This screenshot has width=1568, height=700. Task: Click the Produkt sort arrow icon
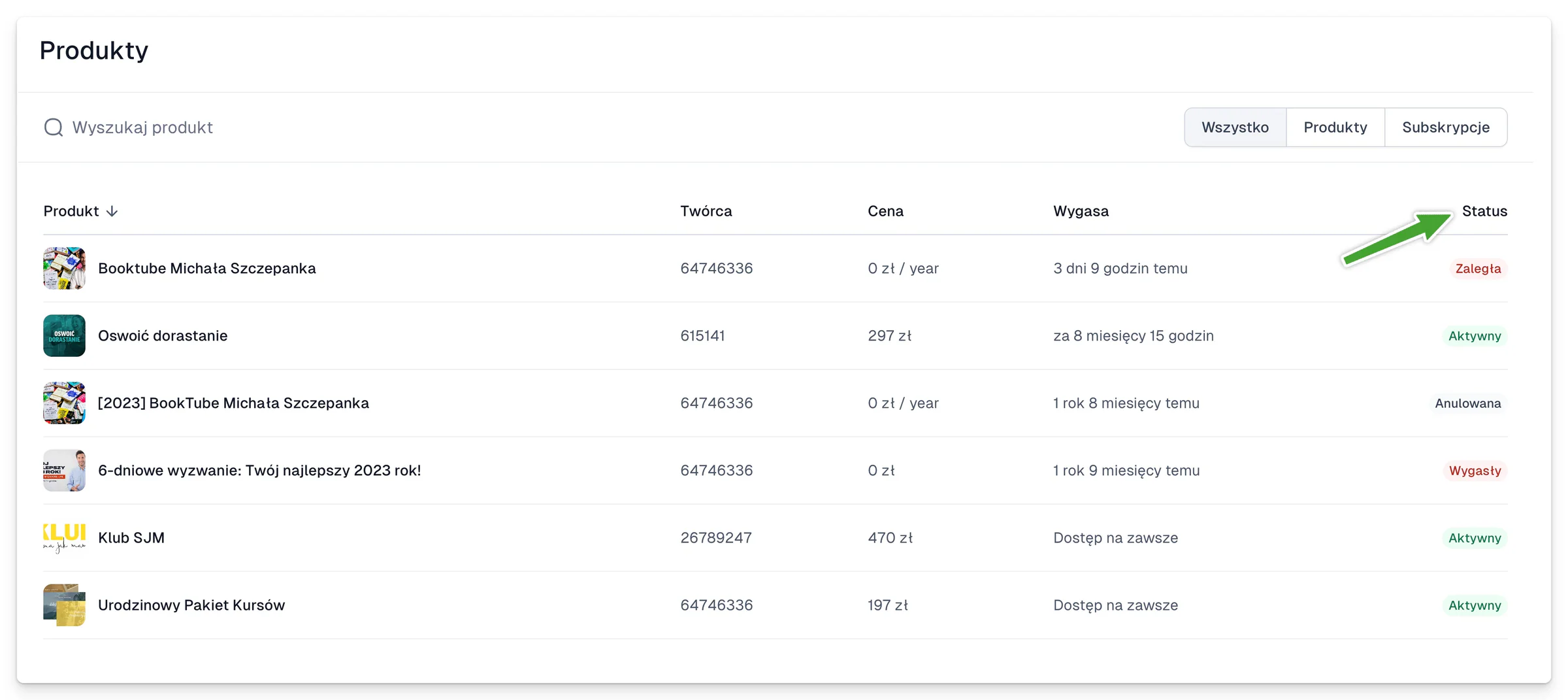click(x=112, y=211)
